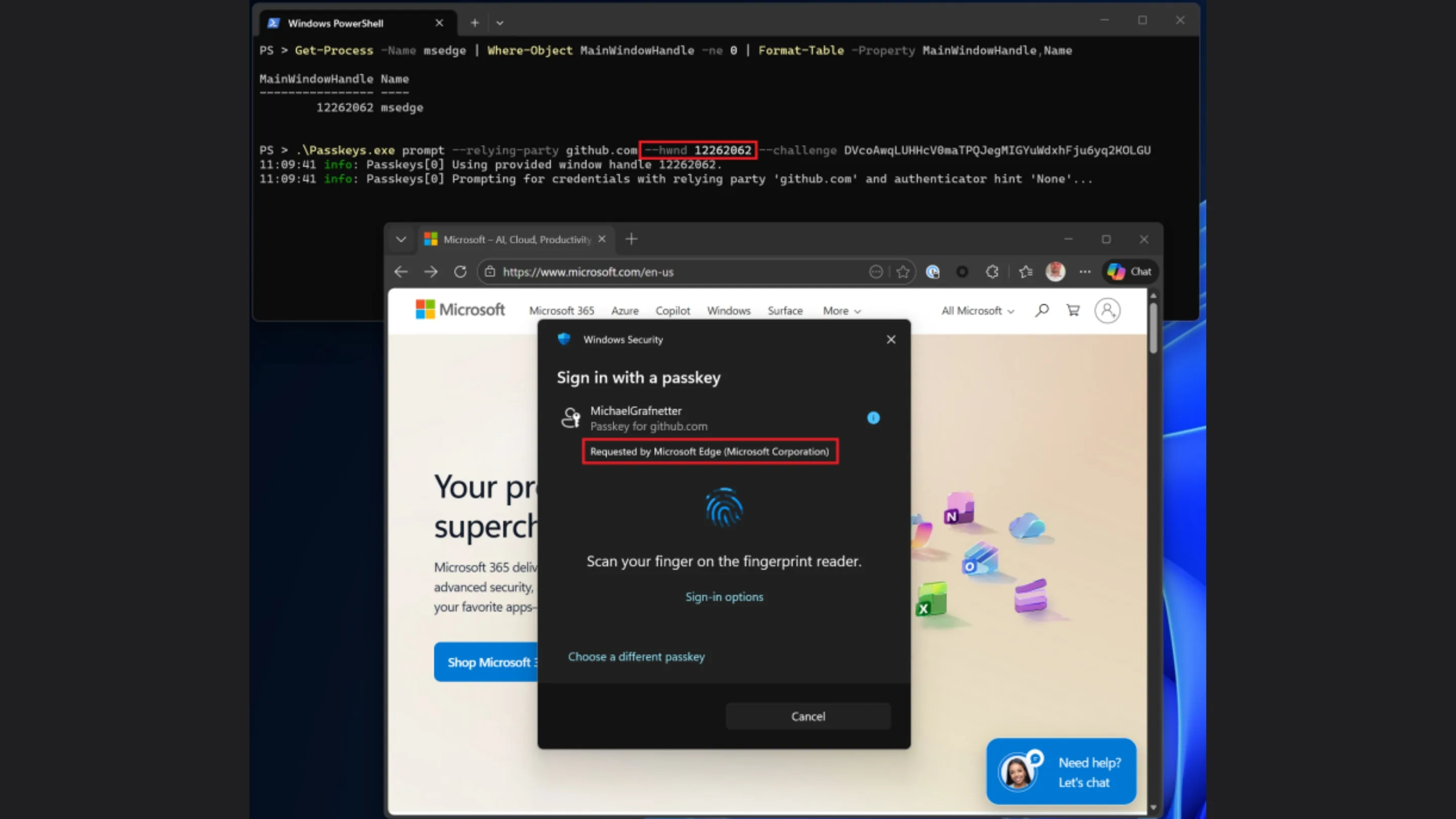Click Microsoft logo on website
The width and height of the screenshot is (1456, 819).
460,310
